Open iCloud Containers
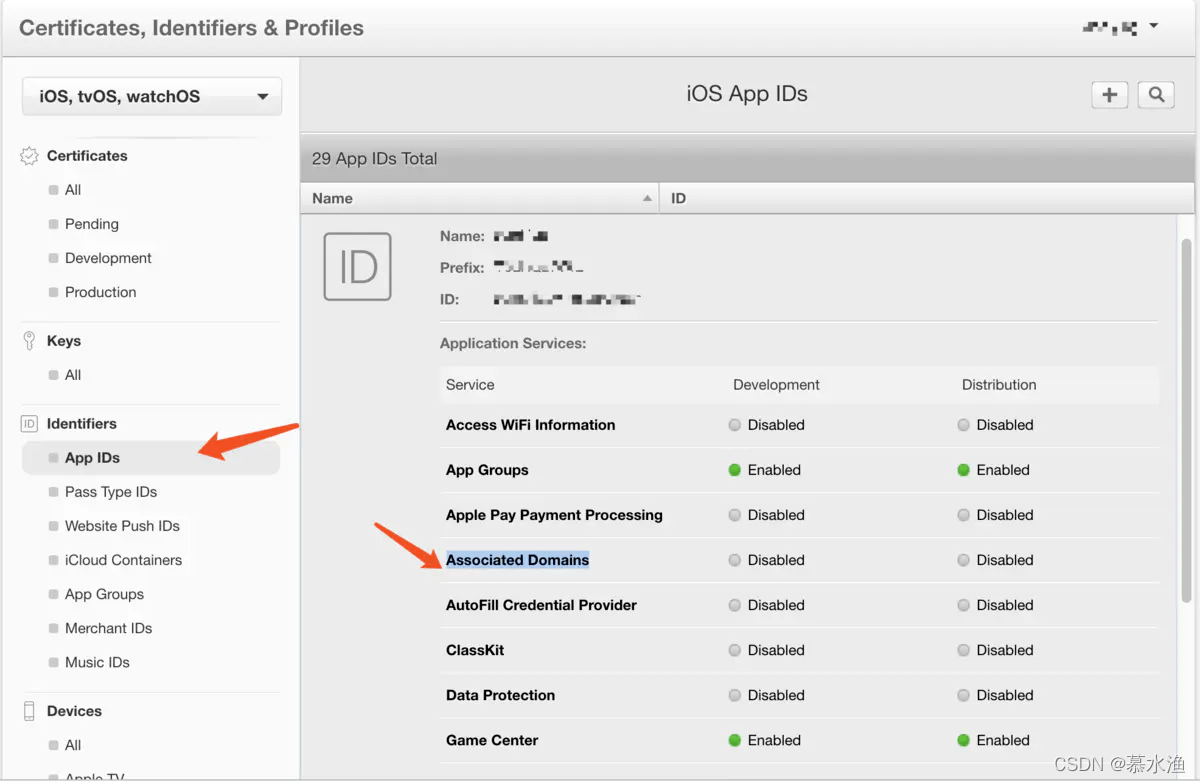The width and height of the screenshot is (1200, 783). coord(123,560)
